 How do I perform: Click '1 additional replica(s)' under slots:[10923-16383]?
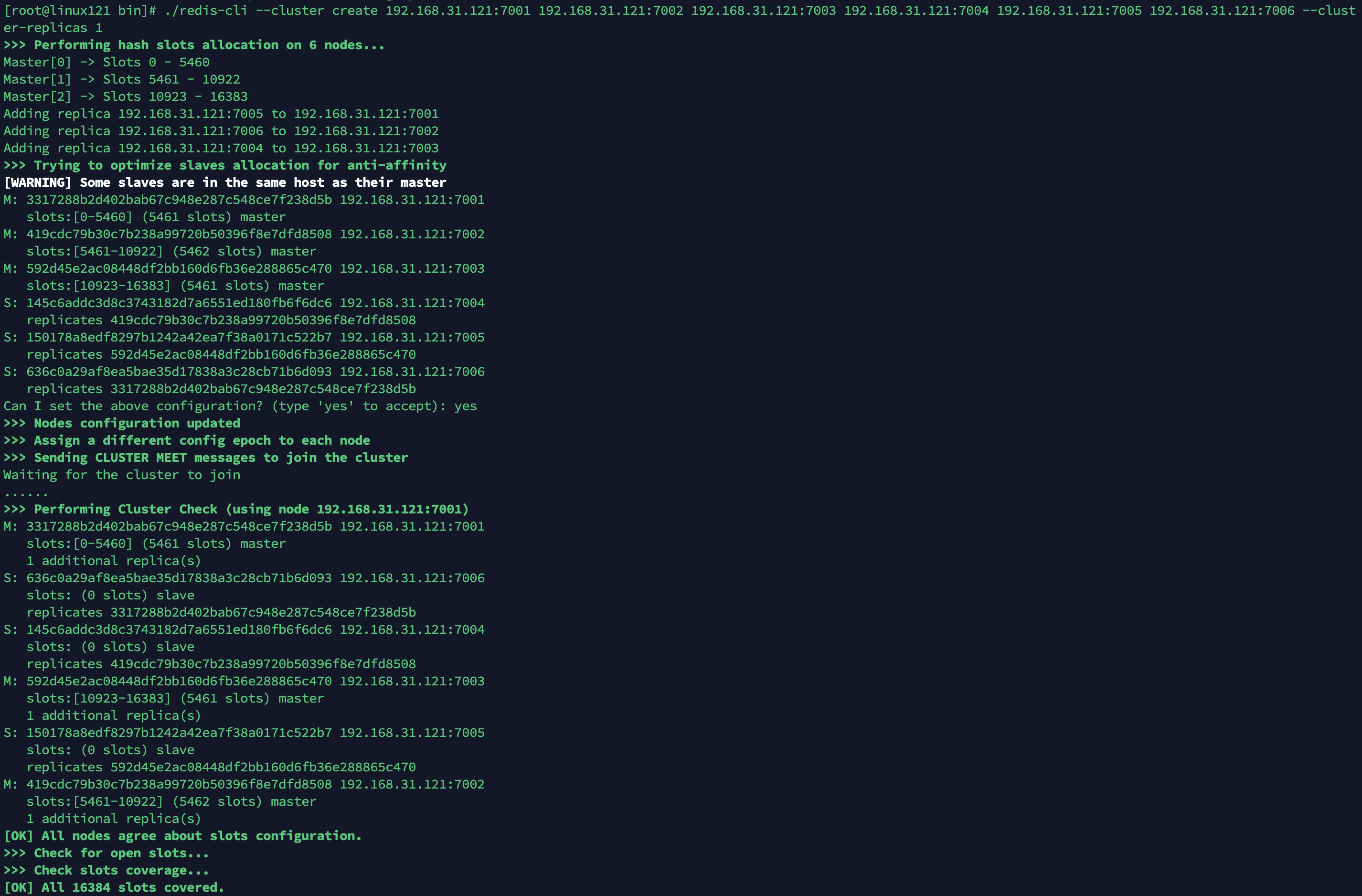114,716
